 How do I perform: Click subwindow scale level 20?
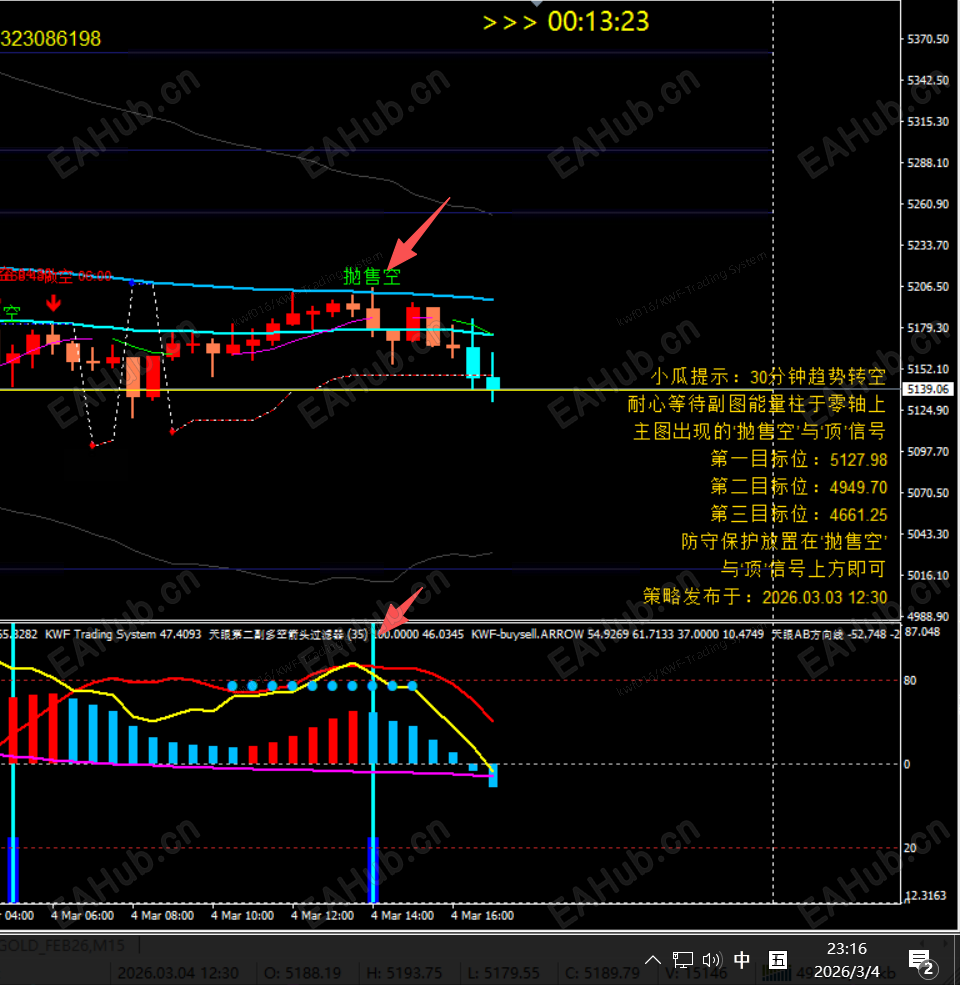[910, 848]
